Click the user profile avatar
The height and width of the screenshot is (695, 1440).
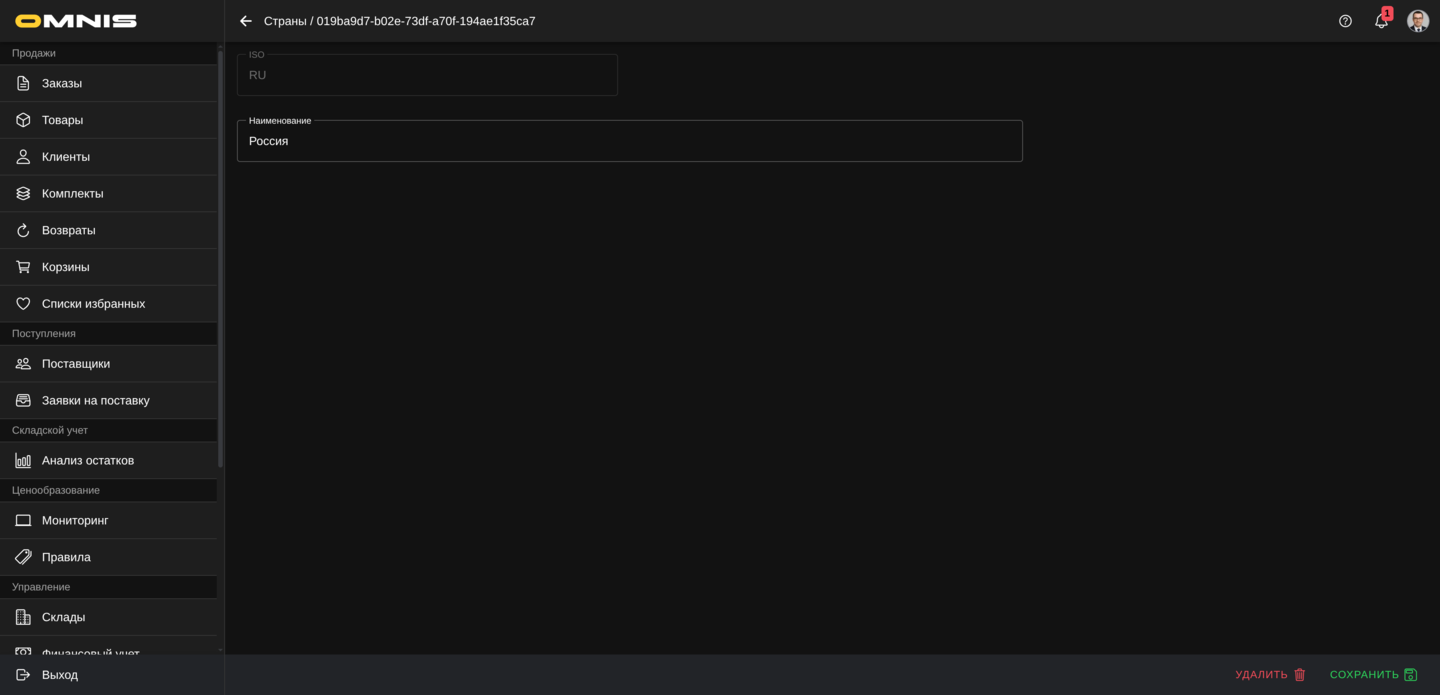coord(1417,21)
